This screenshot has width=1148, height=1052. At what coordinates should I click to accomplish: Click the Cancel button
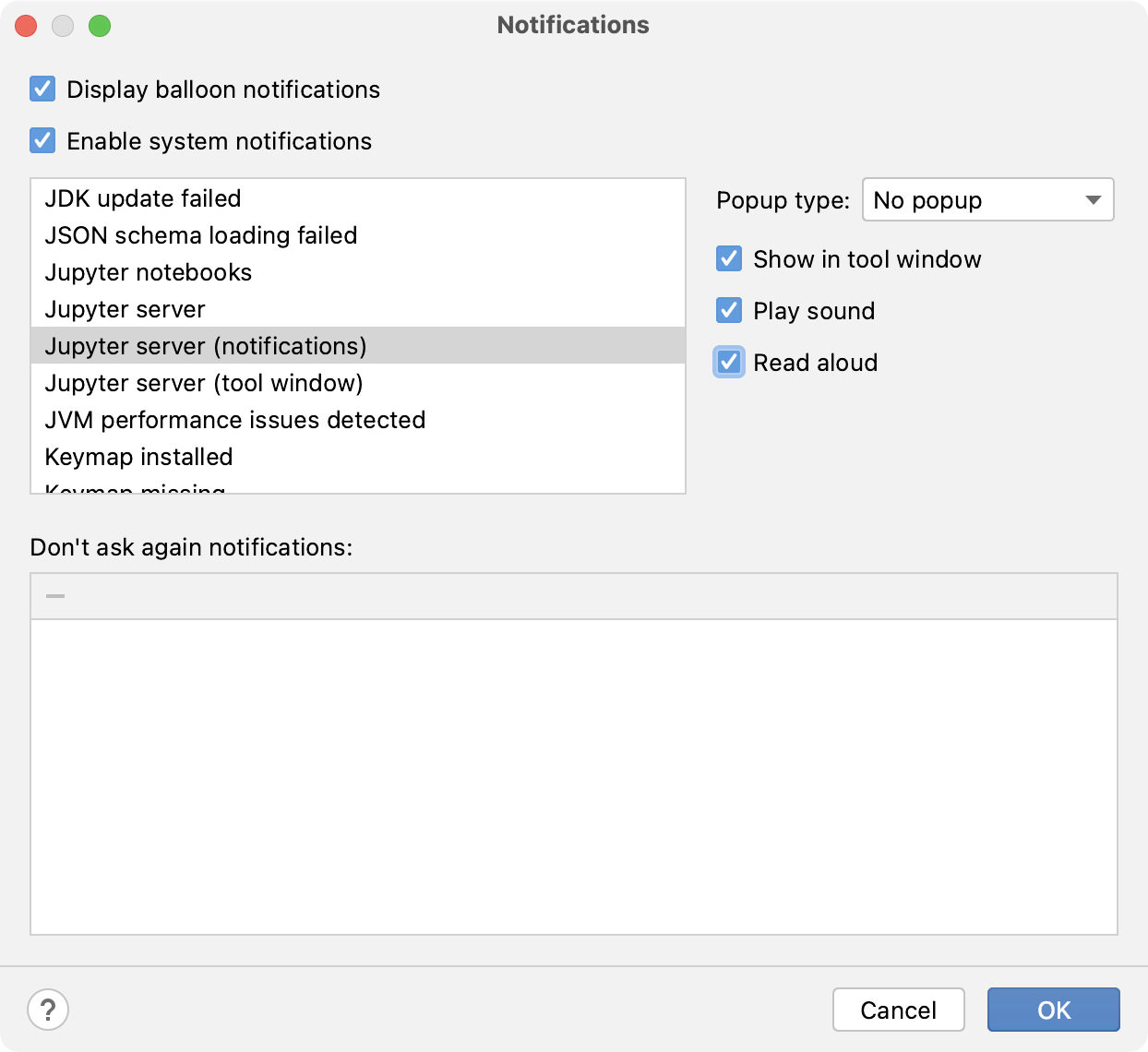[898, 1010]
